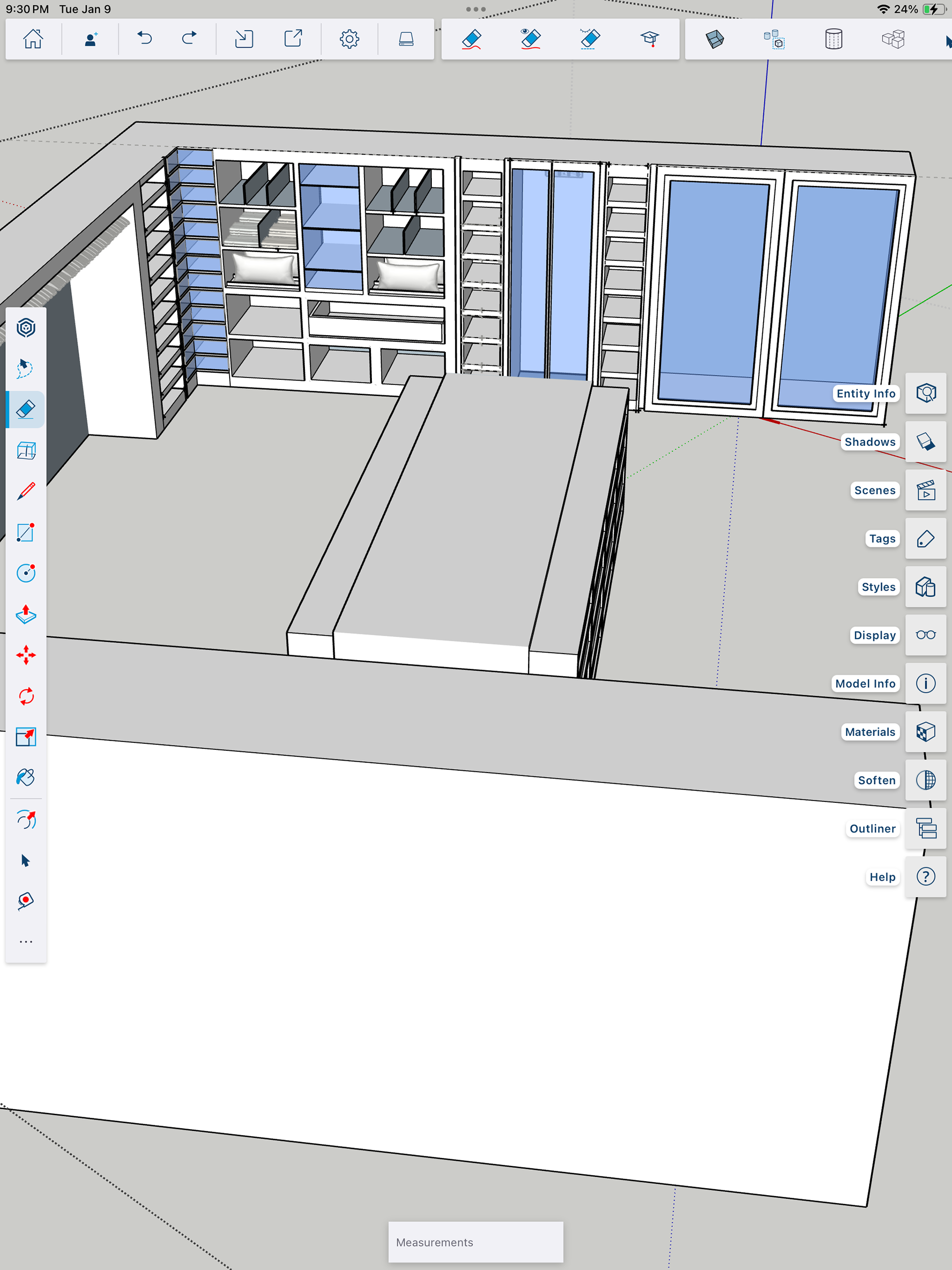Toggle Display options glasses icon
This screenshot has width=952, height=1270.
926,635
